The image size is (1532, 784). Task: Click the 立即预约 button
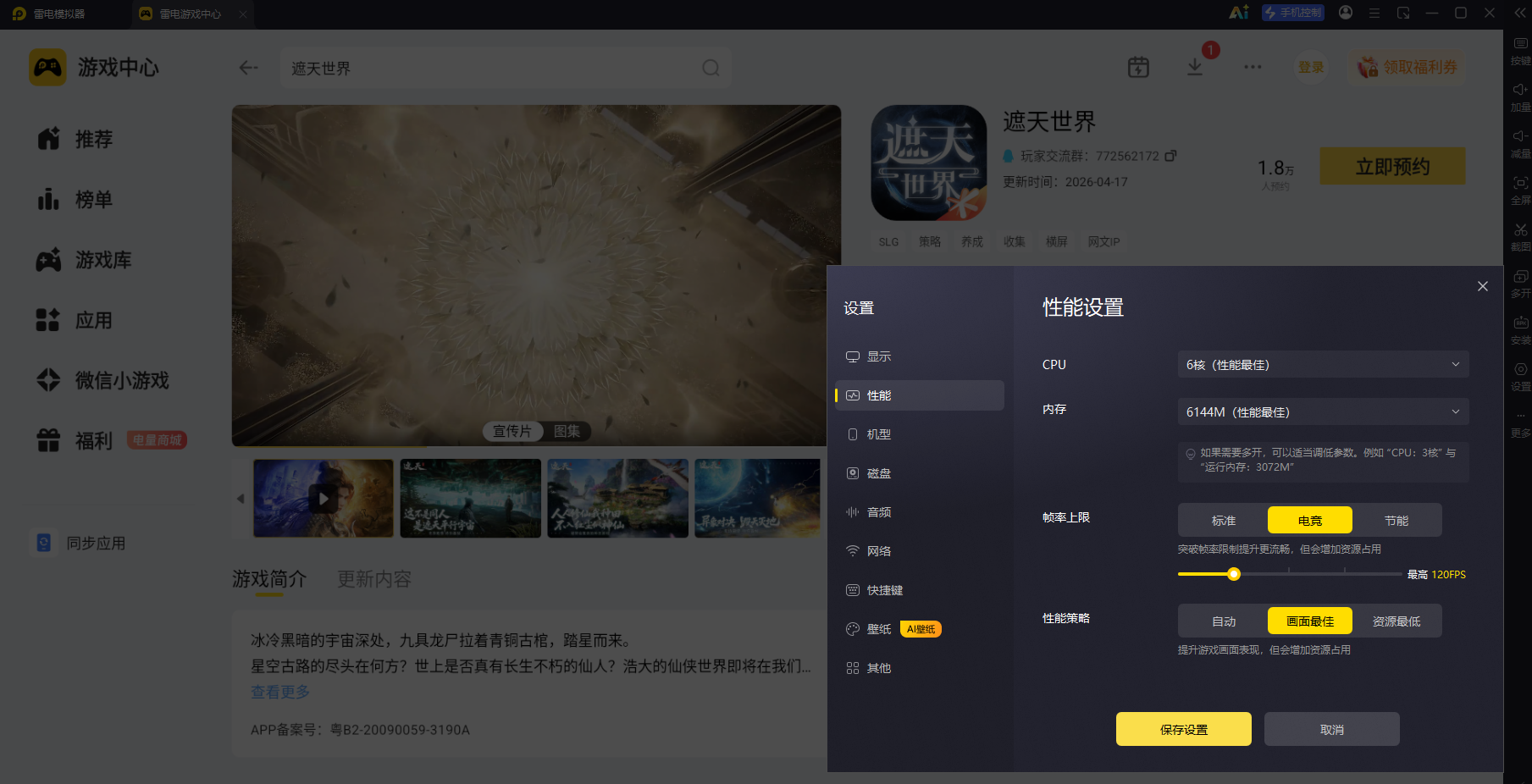point(1393,166)
